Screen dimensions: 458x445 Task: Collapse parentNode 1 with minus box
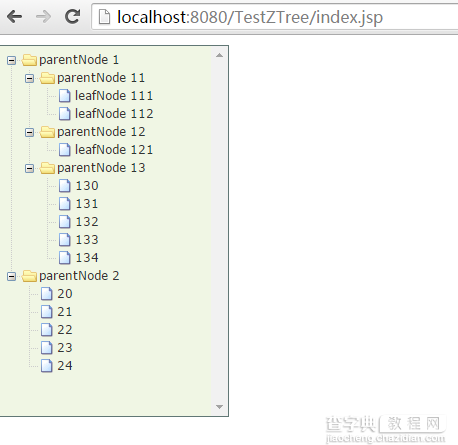[x=11, y=60]
